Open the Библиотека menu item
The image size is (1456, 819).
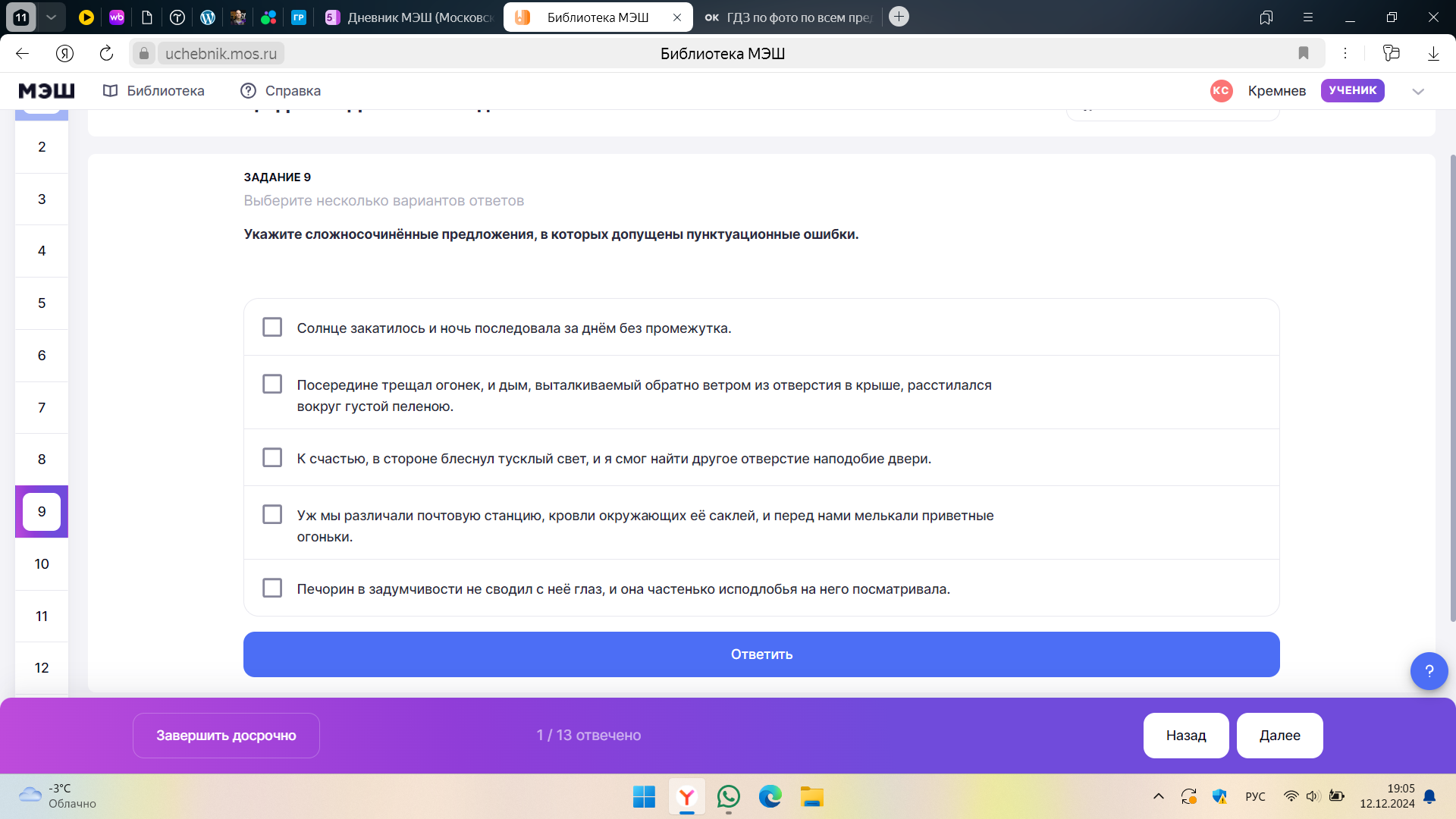tap(154, 90)
